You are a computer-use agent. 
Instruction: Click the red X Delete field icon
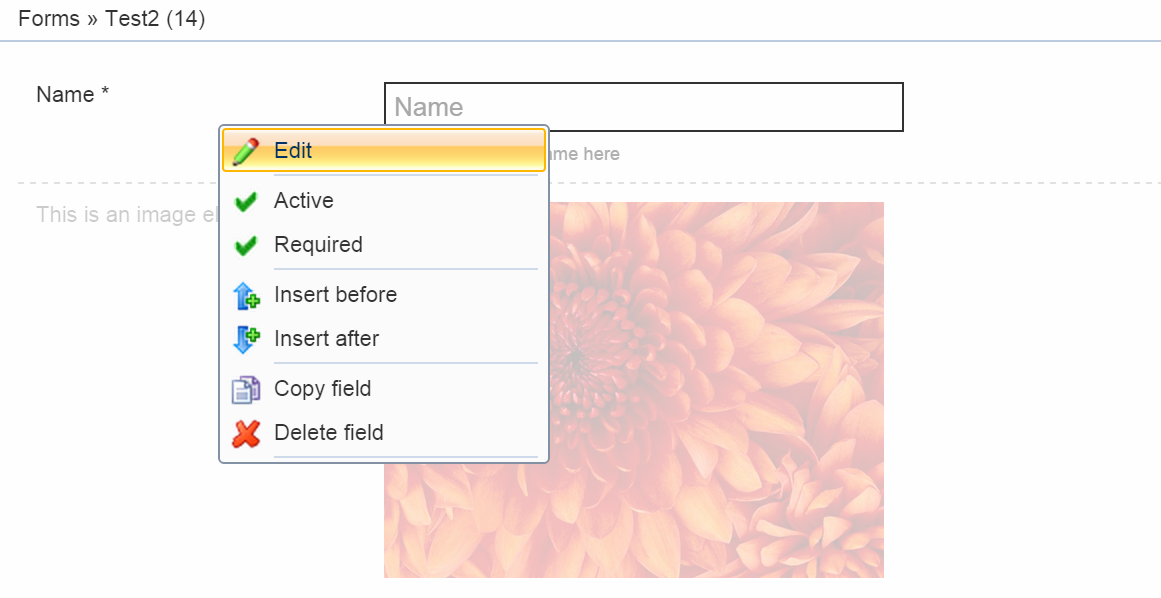point(245,433)
